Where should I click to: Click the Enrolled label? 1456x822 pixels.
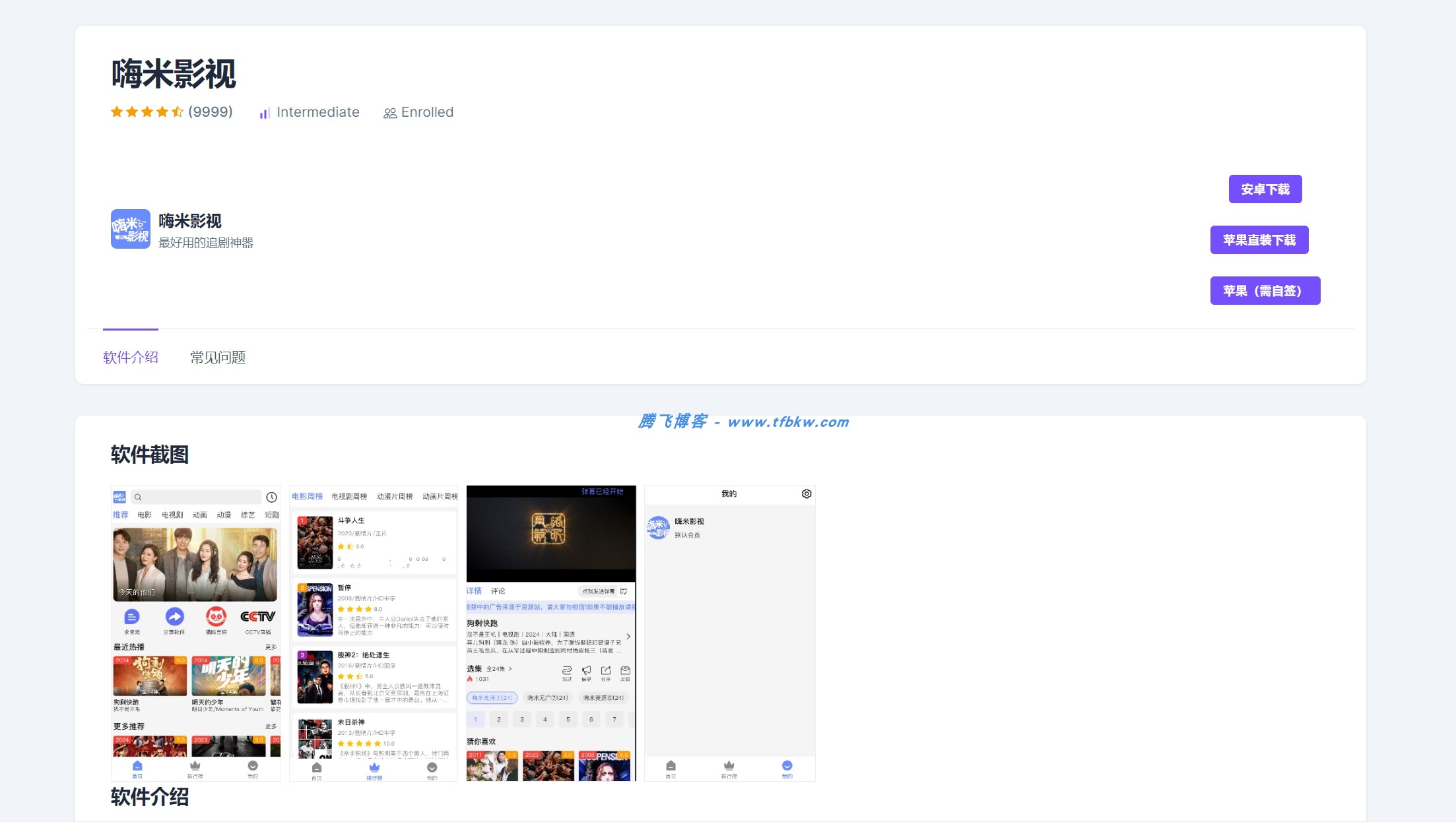(x=428, y=112)
